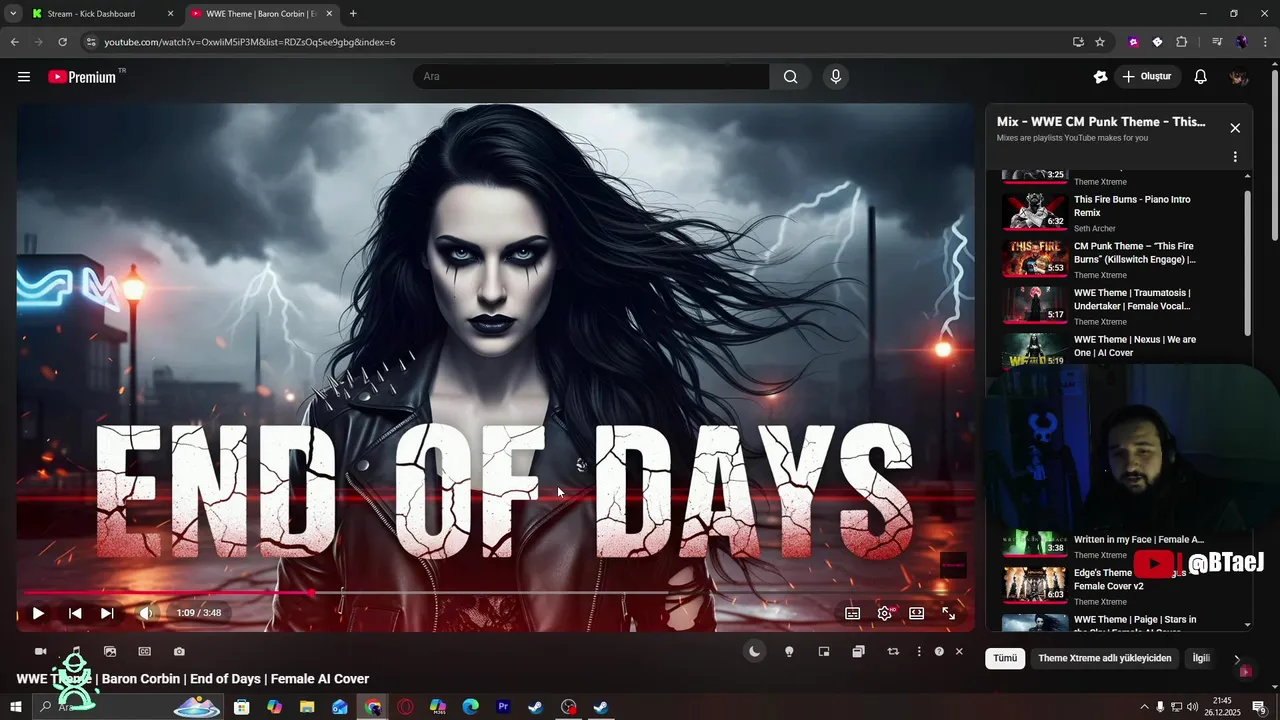The image size is (1280, 720).
Task: Select the Tümü filter chip
Action: tap(1005, 658)
